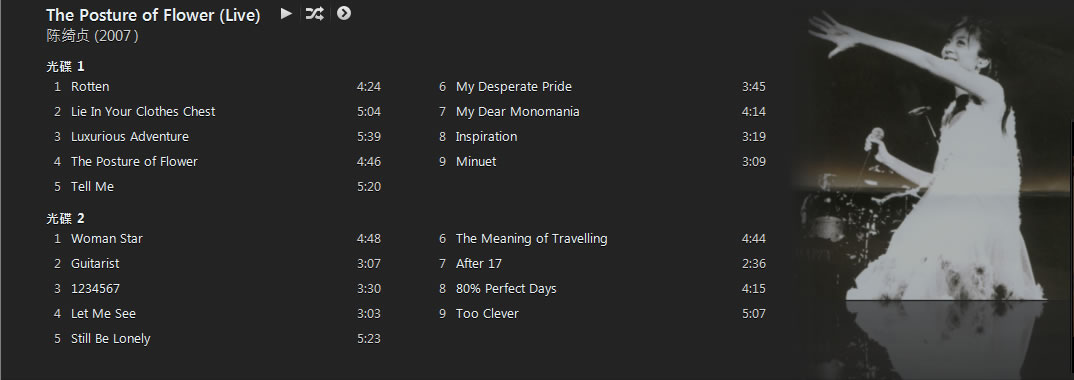Screen dimensions: 1074x380
Task: Select track The Meaning of Travelling
Action: [601, 239]
